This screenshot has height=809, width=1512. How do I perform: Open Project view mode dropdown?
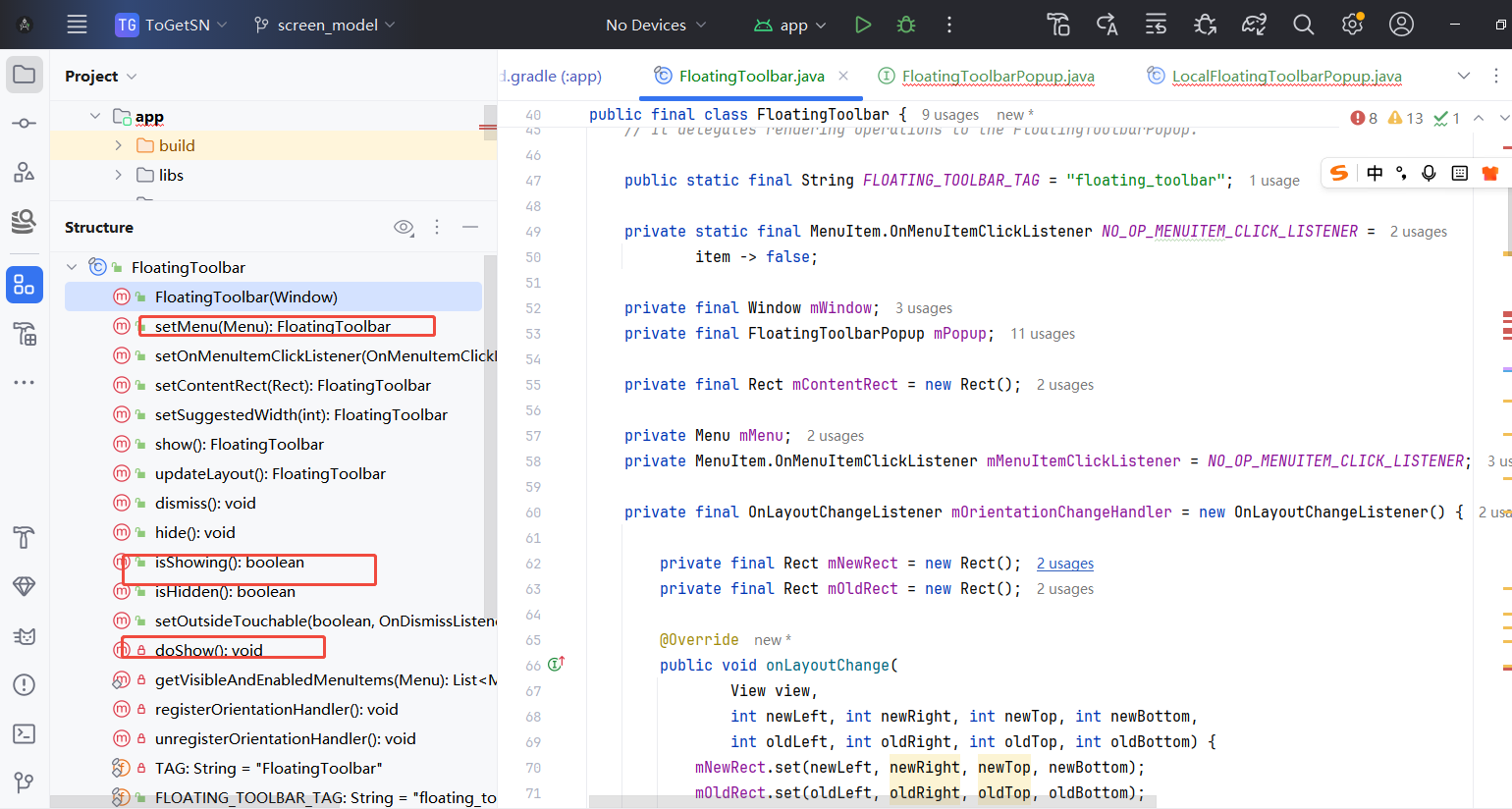click(101, 76)
